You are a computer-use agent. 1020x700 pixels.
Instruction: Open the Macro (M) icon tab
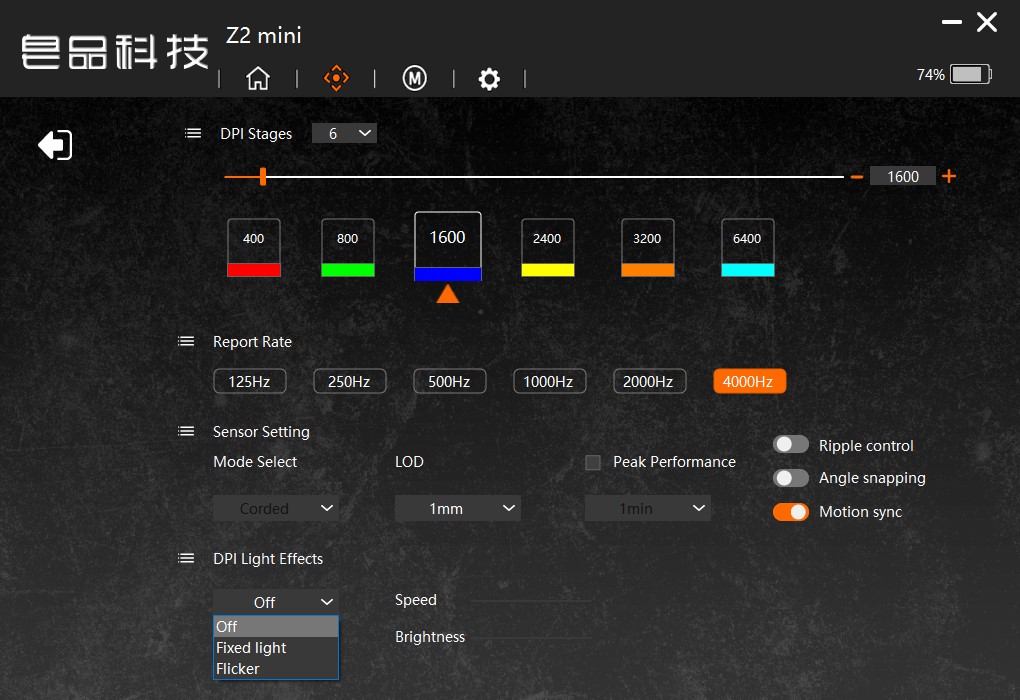pos(414,78)
